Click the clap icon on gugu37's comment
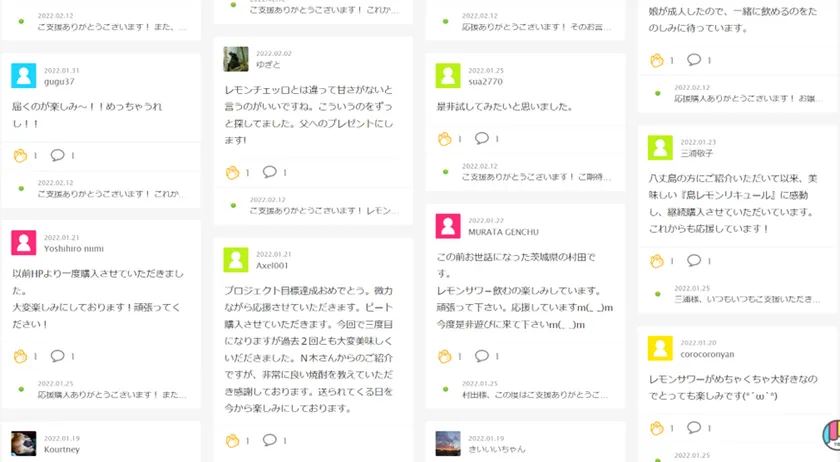Image resolution: width=840 pixels, height=462 pixels. click(x=20, y=155)
